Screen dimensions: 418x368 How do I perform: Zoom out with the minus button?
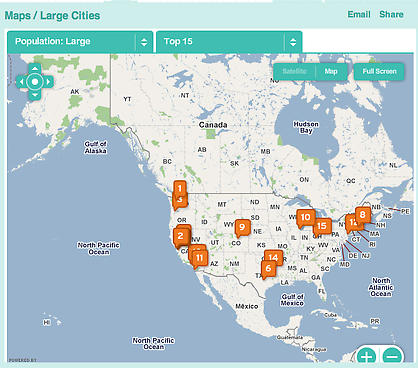point(392,357)
